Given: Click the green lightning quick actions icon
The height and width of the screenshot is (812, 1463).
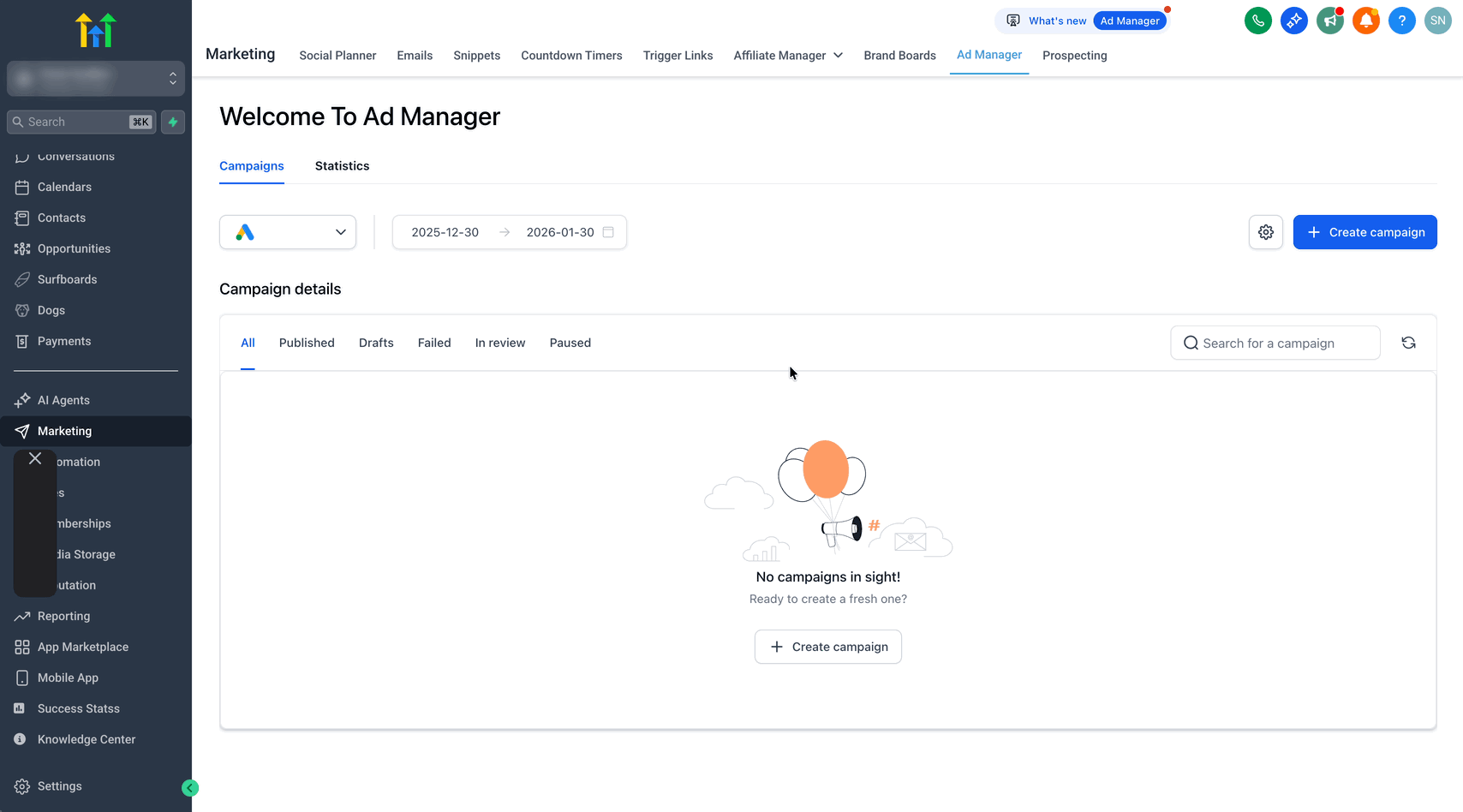Looking at the screenshot, I should pyautogui.click(x=173, y=122).
